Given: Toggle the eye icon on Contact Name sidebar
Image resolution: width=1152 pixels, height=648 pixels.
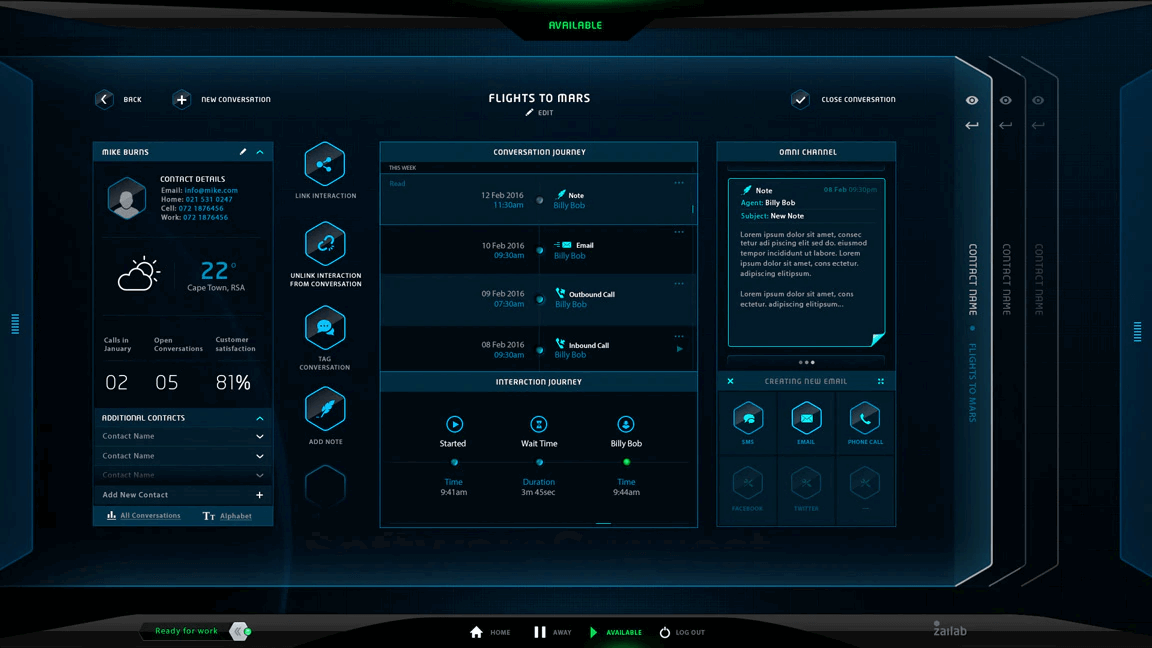Looking at the screenshot, I should click(x=971, y=100).
